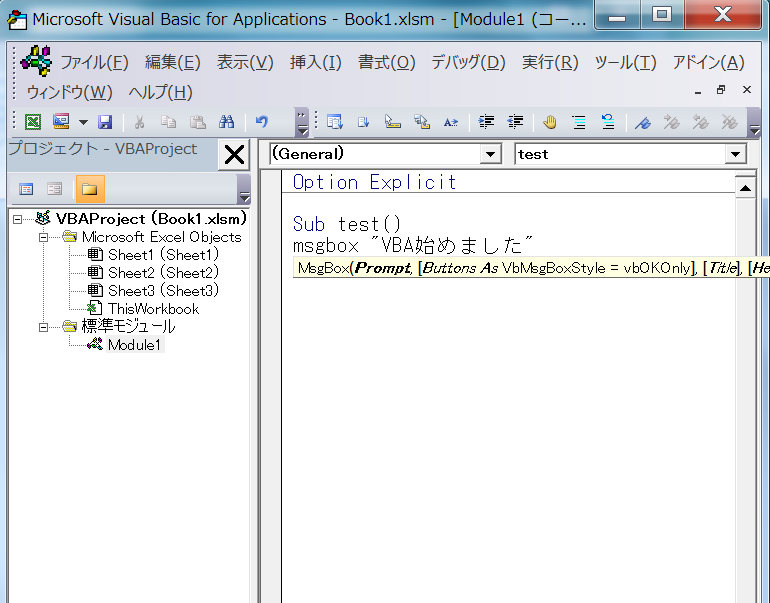Click the Next Bookmark icon
Image resolution: width=770 pixels, height=603 pixels.
pyautogui.click(x=672, y=122)
